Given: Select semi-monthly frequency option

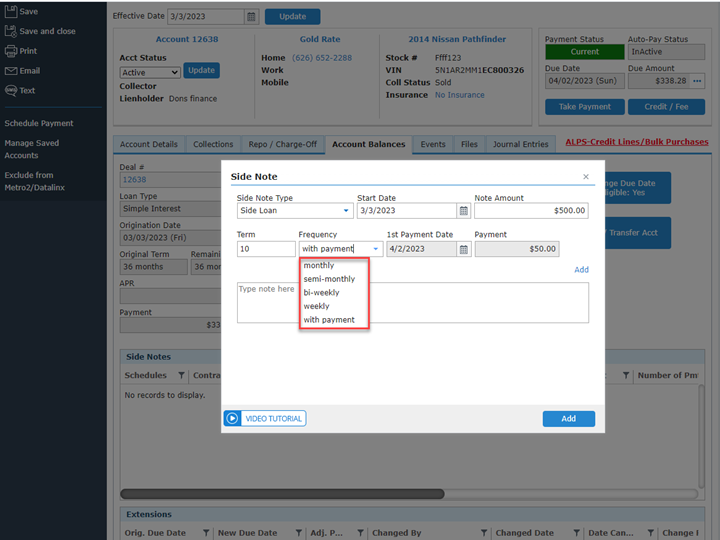Looking at the screenshot, I should coord(329,279).
